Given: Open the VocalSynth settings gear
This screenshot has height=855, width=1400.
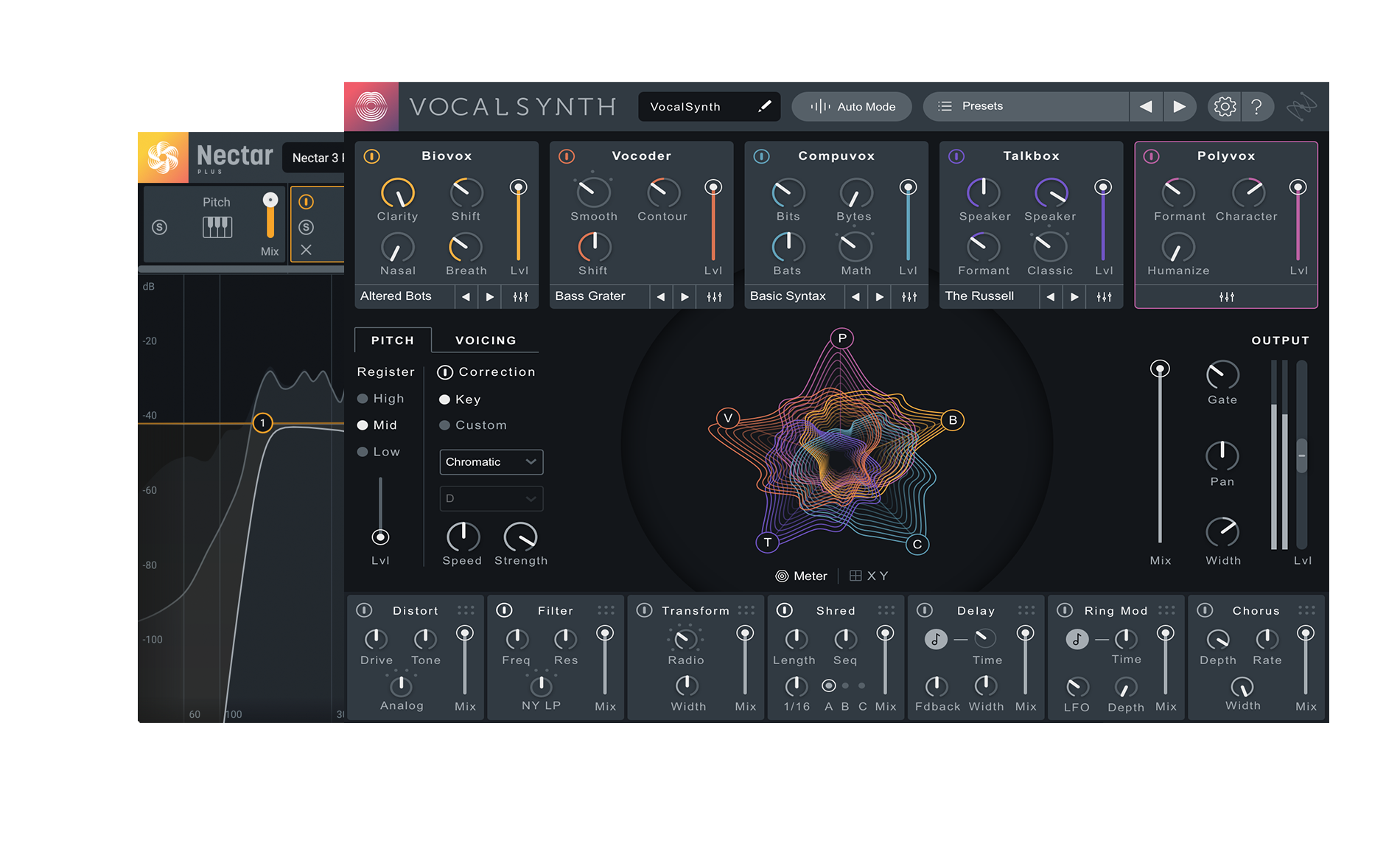Looking at the screenshot, I should (x=1224, y=107).
